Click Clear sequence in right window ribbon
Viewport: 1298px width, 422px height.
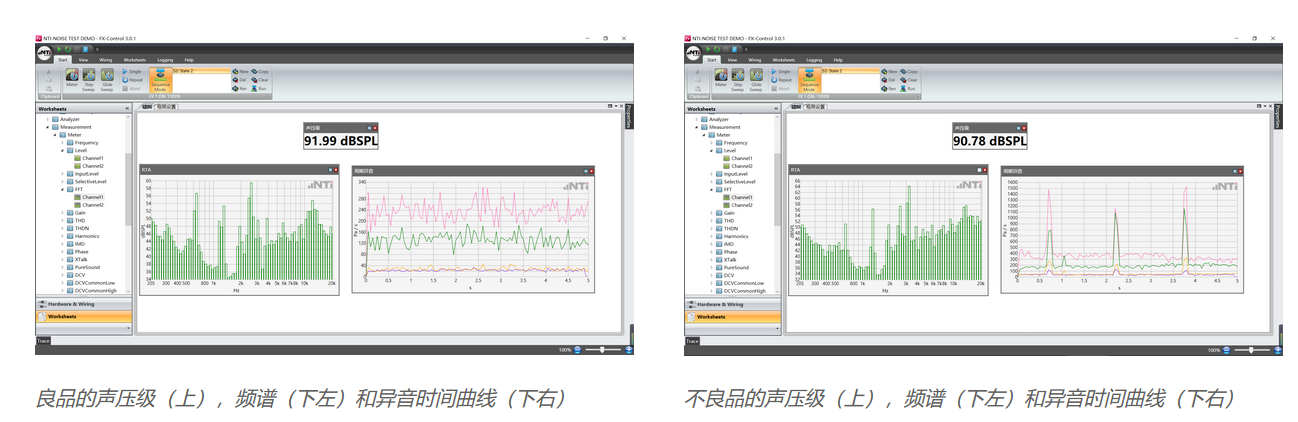pos(910,80)
